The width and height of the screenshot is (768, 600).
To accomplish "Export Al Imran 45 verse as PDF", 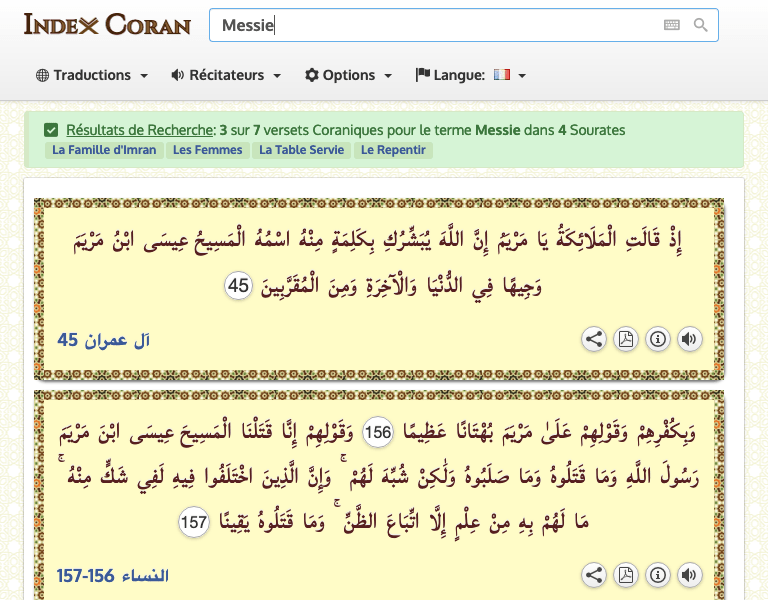I will click(626, 339).
